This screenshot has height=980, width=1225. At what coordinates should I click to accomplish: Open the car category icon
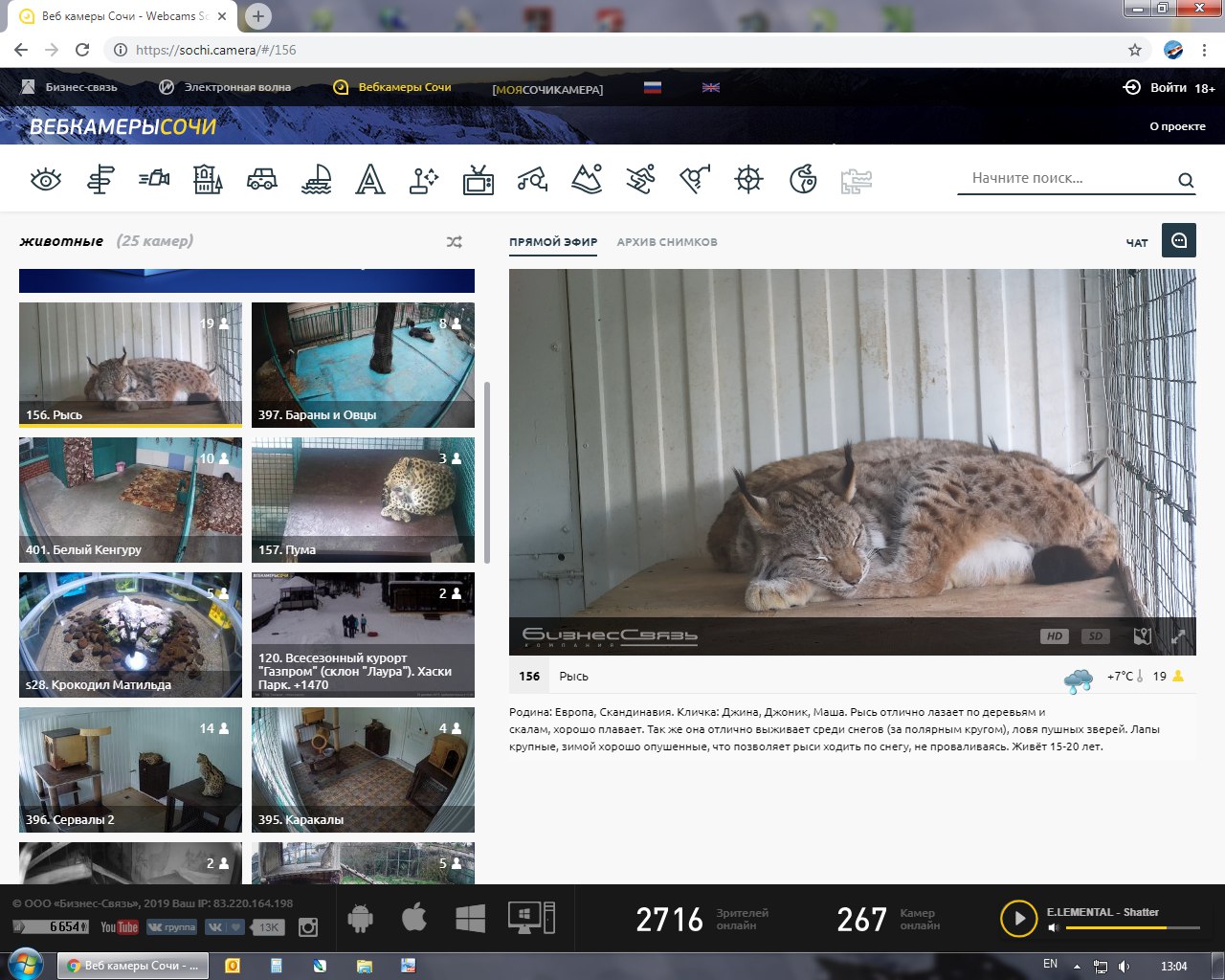point(262,179)
